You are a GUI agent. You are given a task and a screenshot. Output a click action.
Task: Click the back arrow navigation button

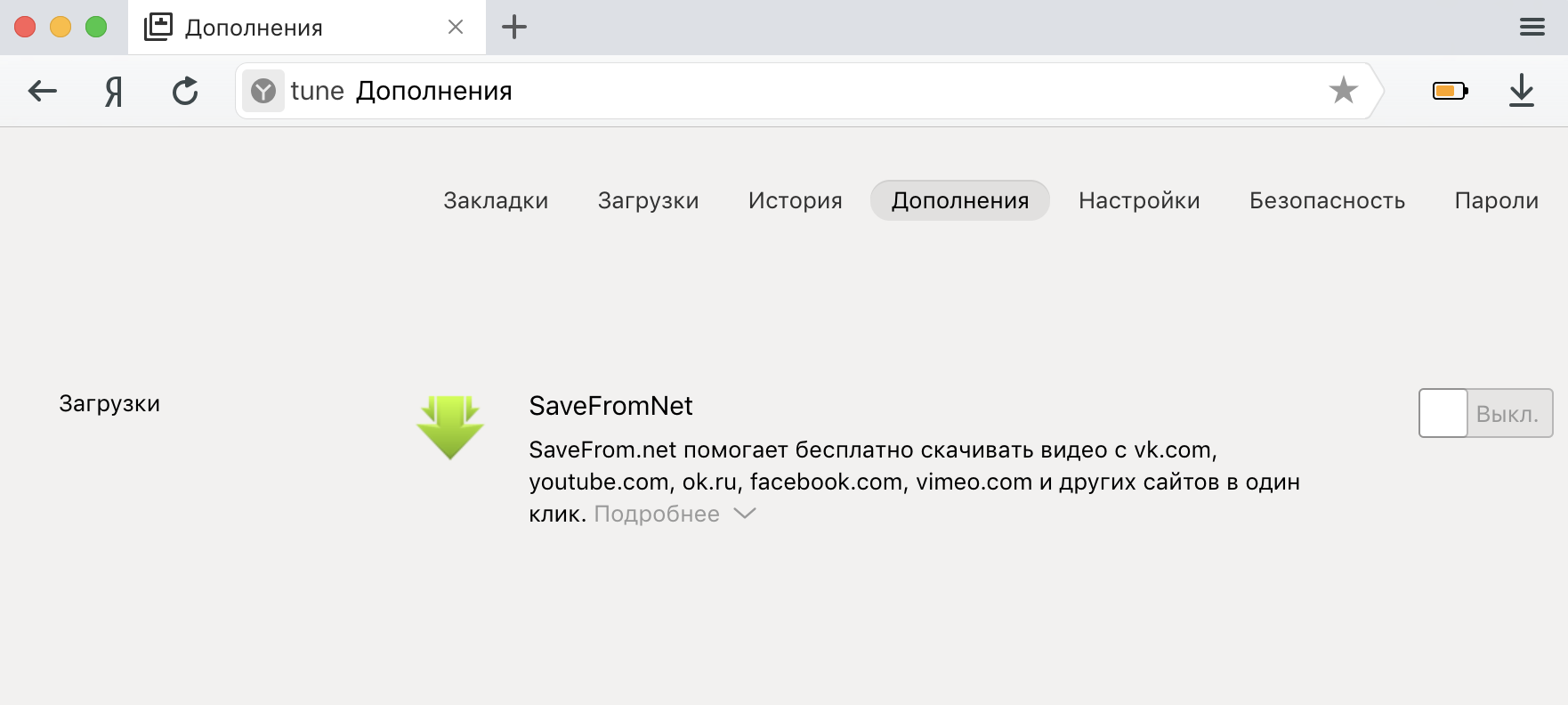[43, 91]
